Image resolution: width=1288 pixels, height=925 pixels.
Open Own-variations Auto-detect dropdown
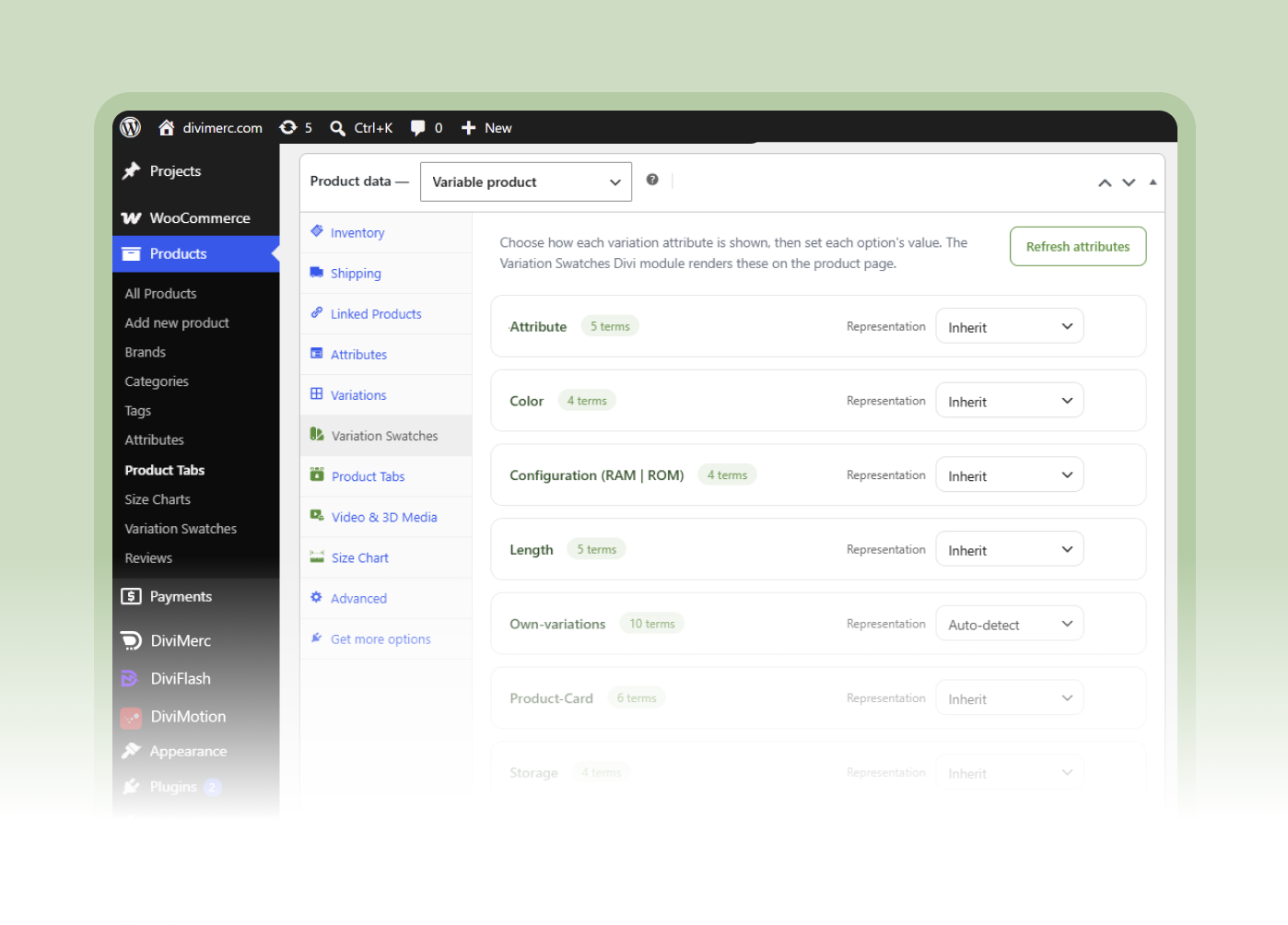tap(1010, 624)
